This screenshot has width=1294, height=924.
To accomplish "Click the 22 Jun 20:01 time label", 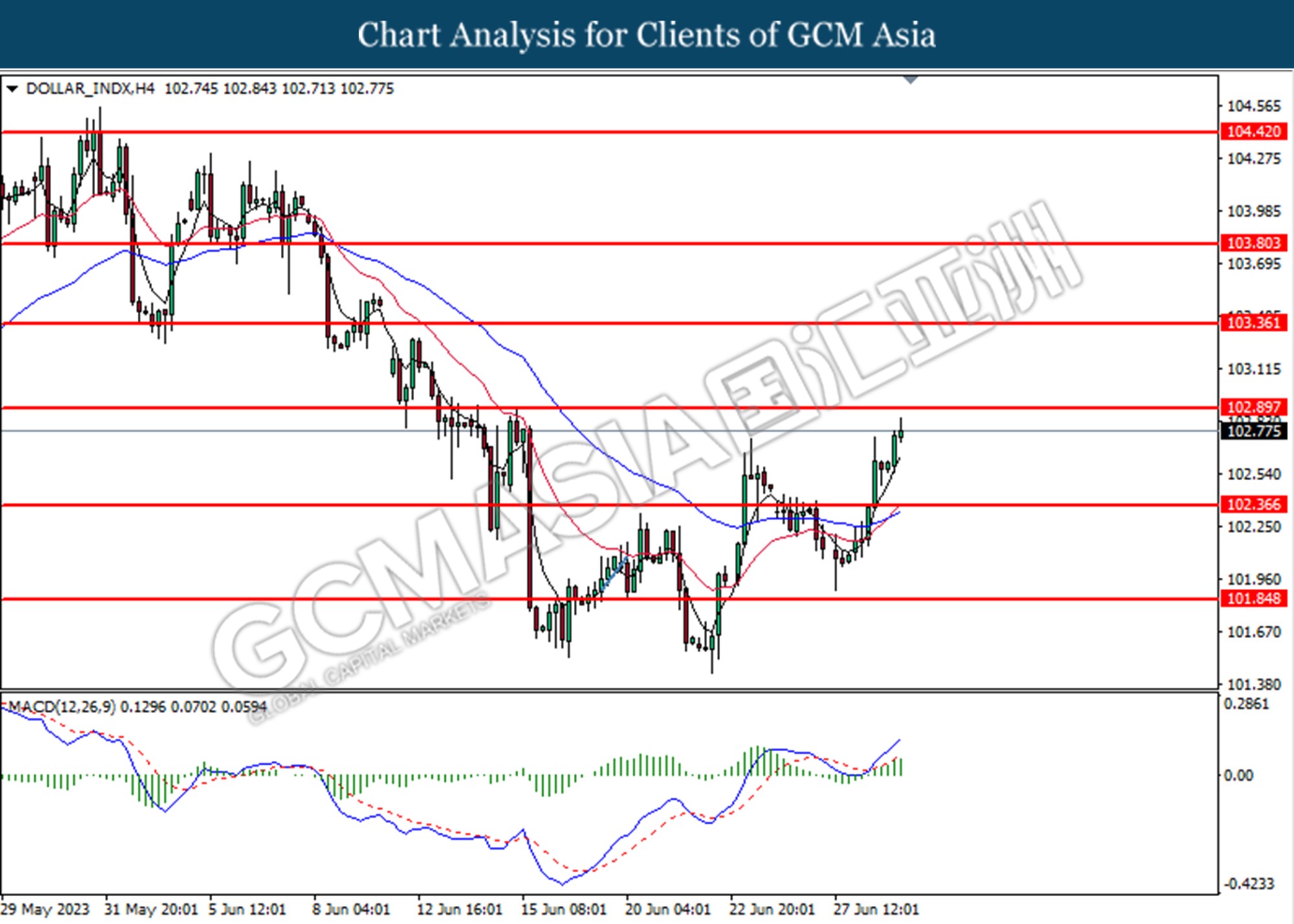I will coord(772,909).
